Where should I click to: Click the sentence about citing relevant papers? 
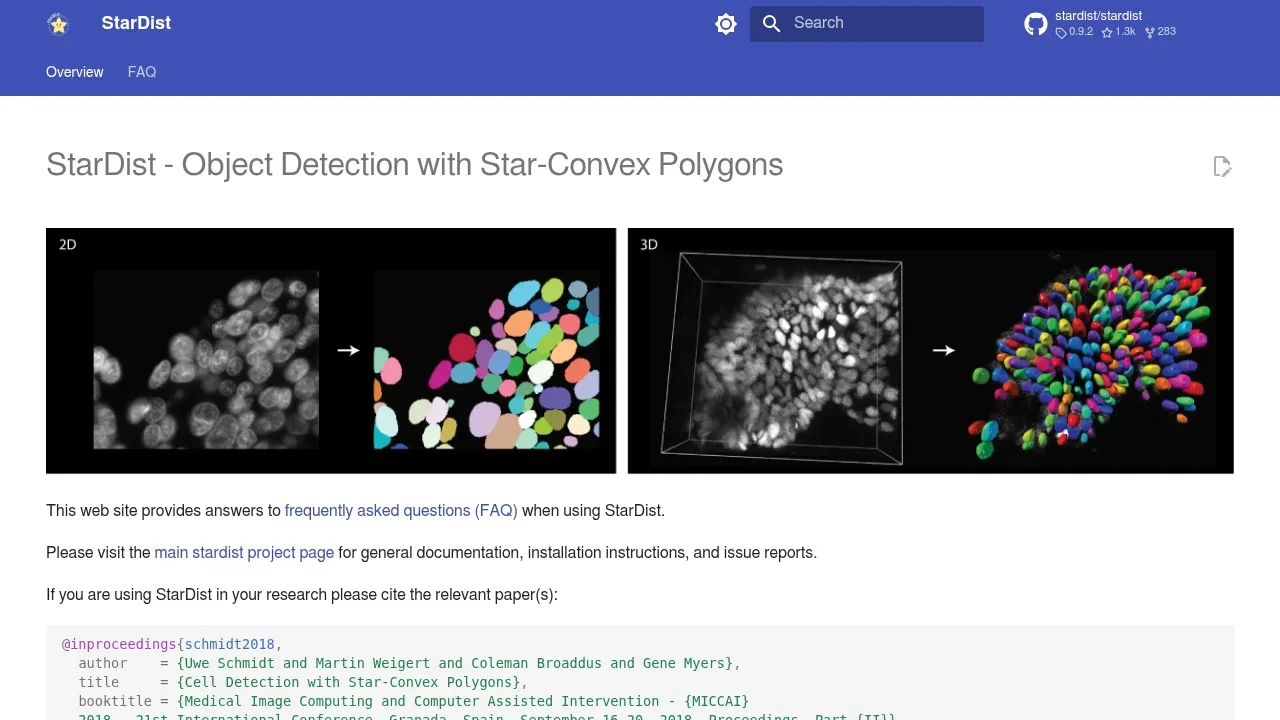pyautogui.click(x=302, y=594)
